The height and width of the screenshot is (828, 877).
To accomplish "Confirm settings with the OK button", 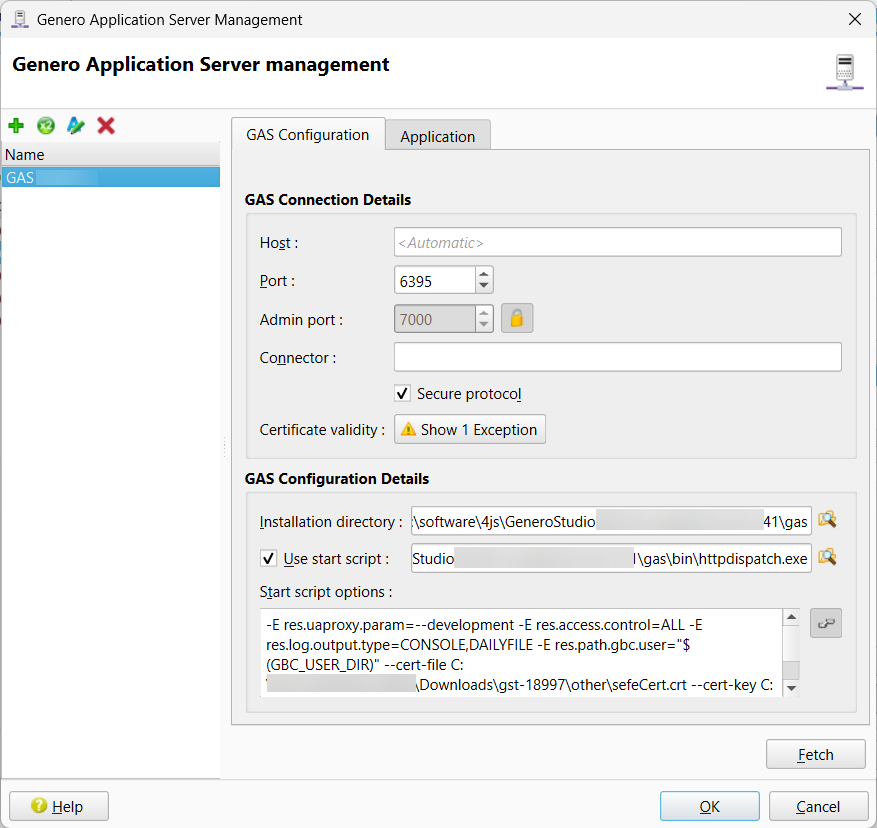I will coord(709,806).
